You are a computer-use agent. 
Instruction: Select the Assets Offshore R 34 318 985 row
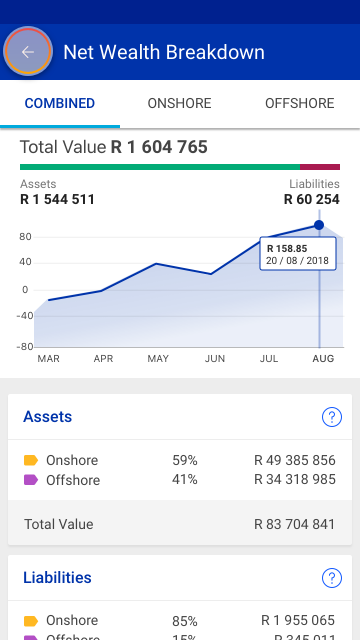[180, 480]
